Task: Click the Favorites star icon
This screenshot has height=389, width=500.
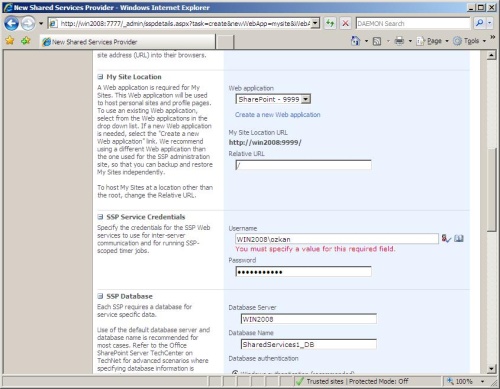Action: pyautogui.click(x=10, y=41)
